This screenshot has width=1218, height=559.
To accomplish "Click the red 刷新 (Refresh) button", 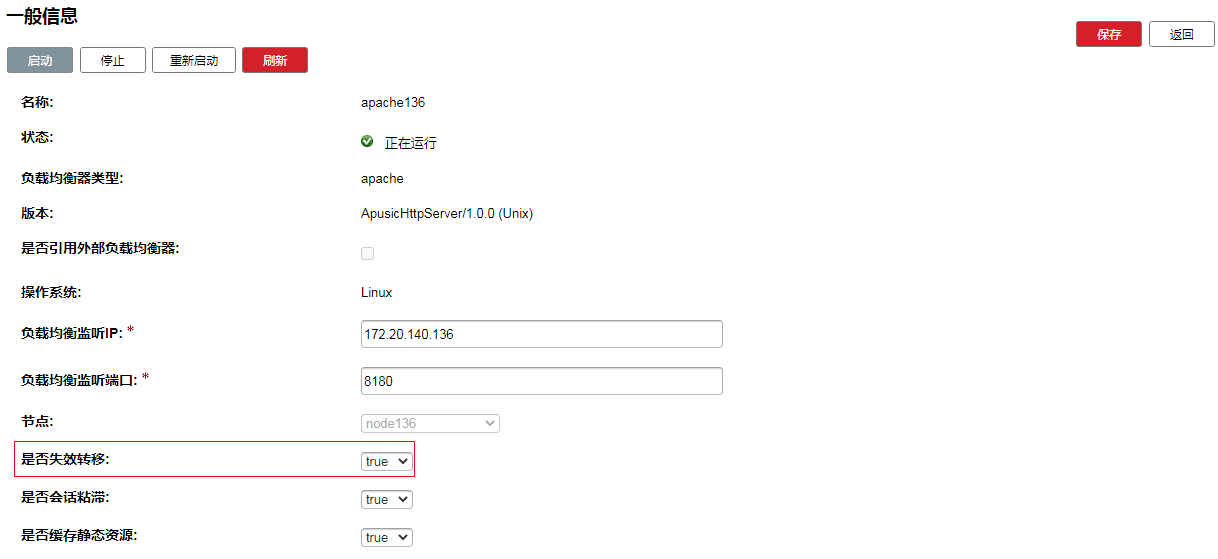I will 275,60.
